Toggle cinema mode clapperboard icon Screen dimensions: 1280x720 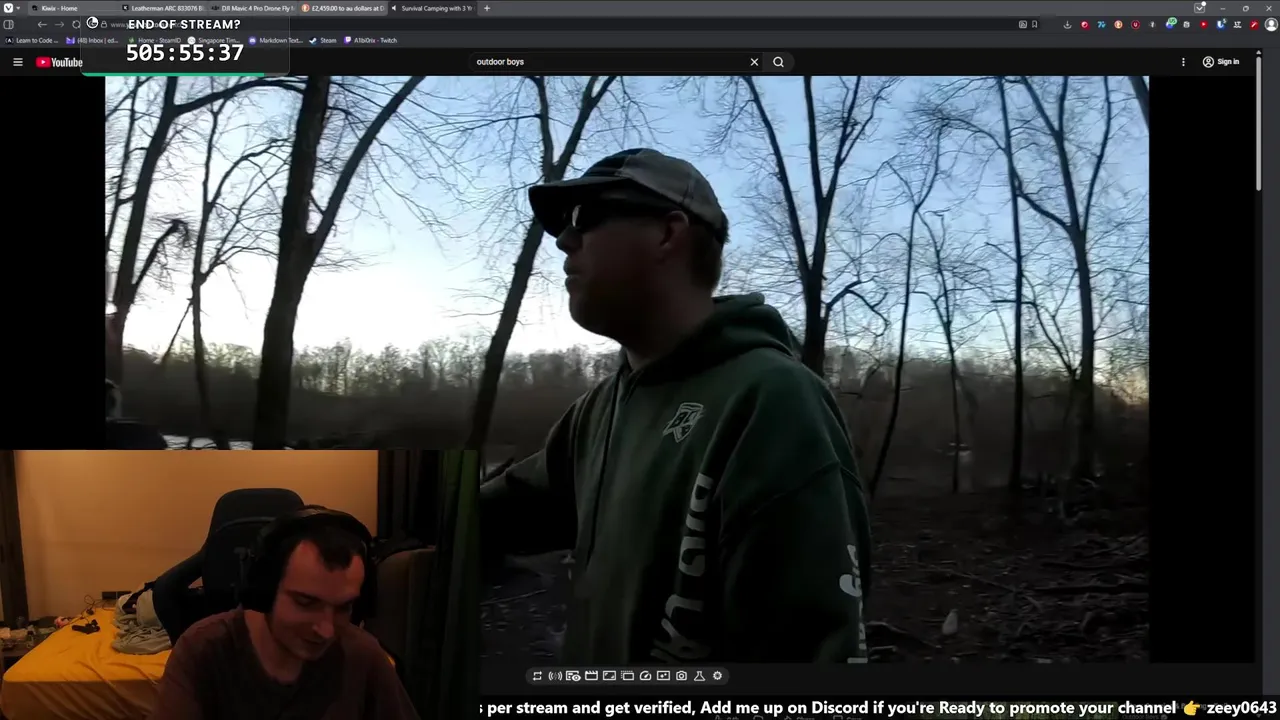point(591,676)
